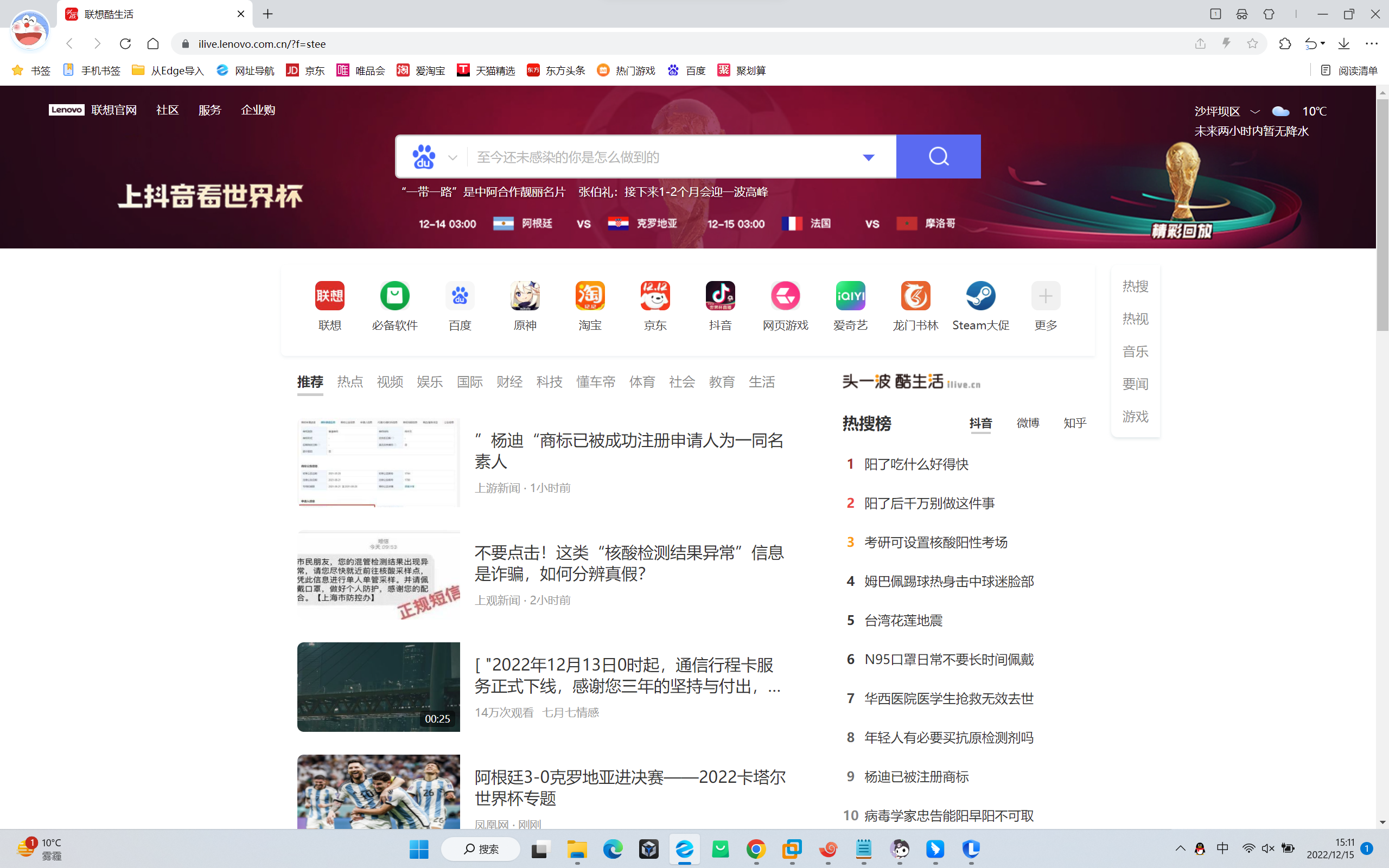Switch to the 科技 news tab

[x=549, y=382]
